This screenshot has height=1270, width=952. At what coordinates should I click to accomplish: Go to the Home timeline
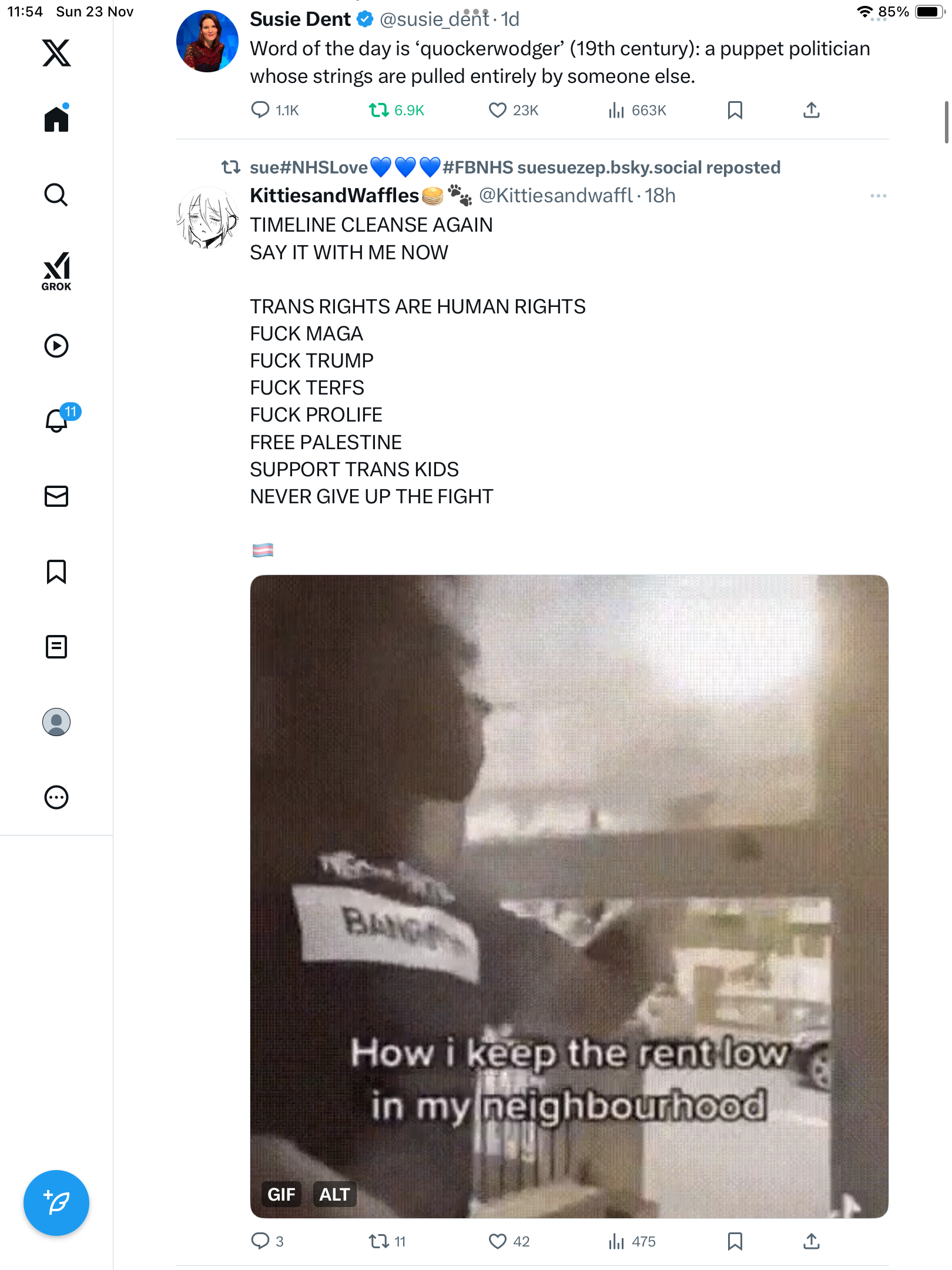(x=56, y=119)
